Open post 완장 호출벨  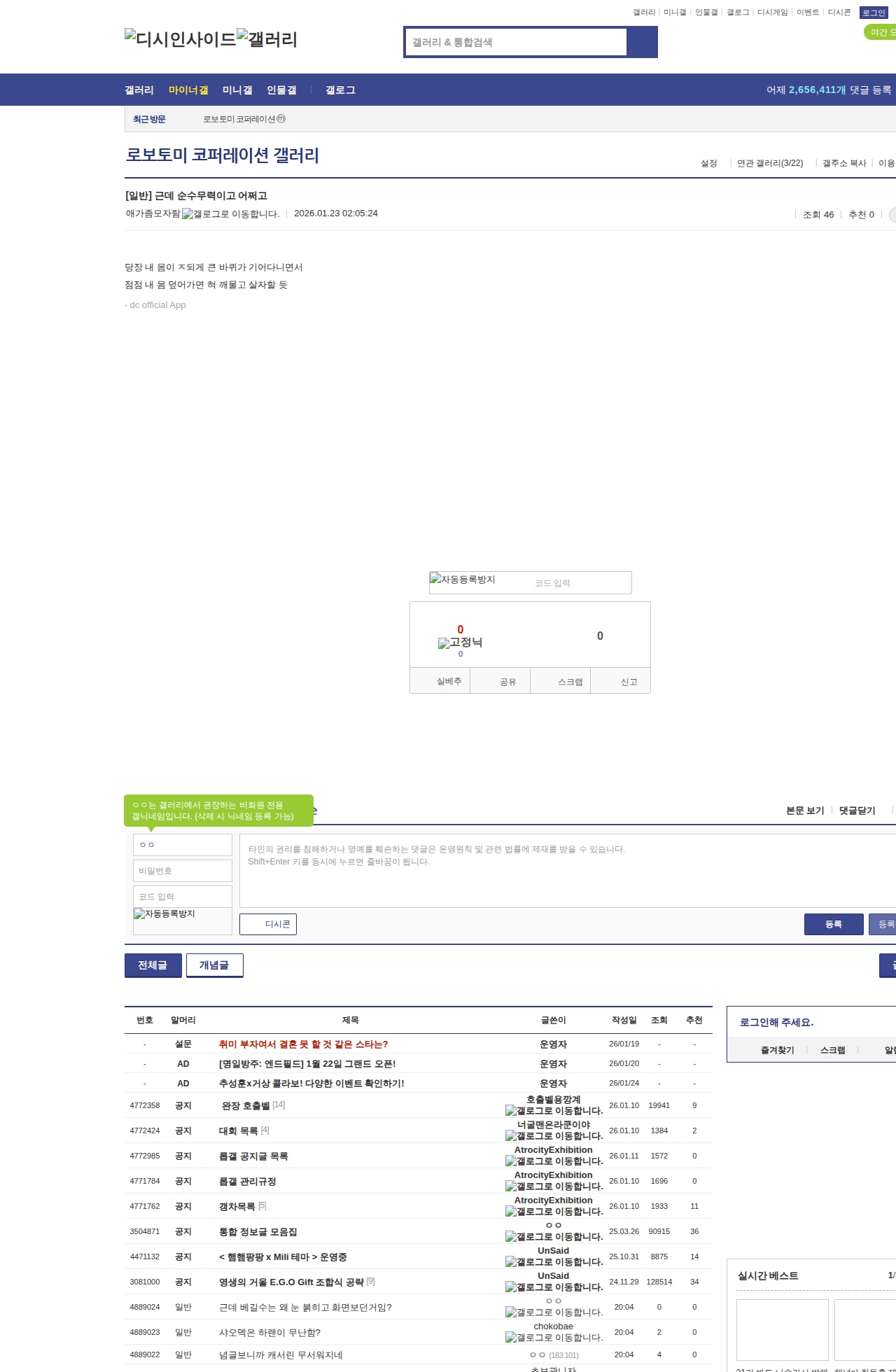click(246, 1105)
